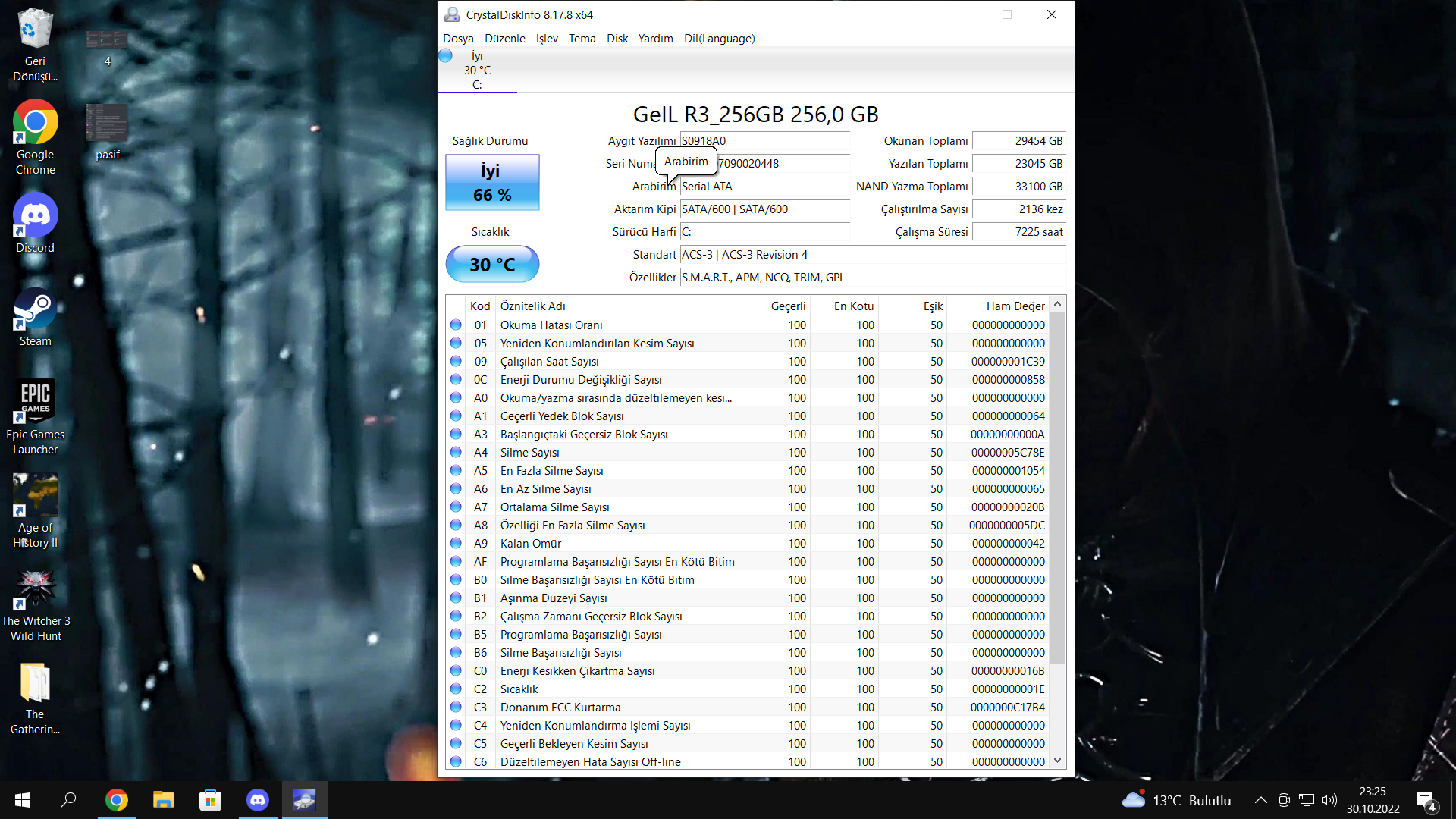Image resolution: width=1456 pixels, height=819 pixels.
Task: Click the attribute list scroll-down arrow
Action: click(x=1058, y=761)
